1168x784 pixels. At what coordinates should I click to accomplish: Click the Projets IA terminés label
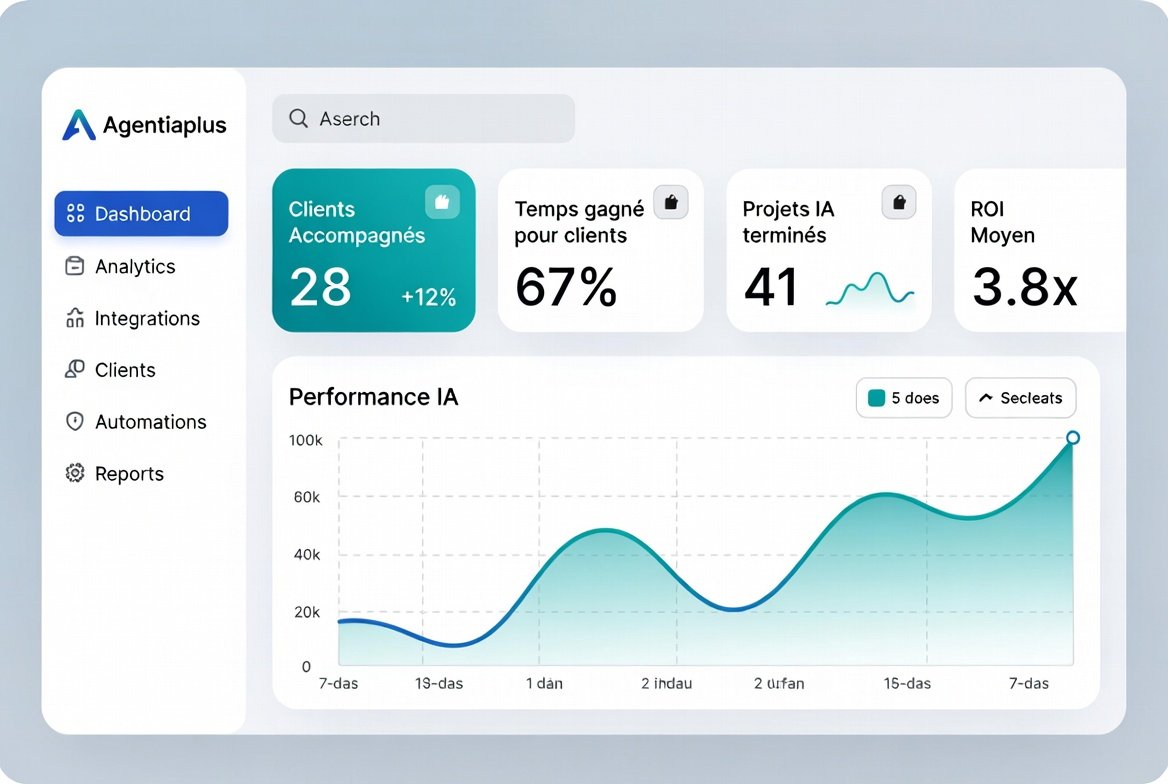788,222
